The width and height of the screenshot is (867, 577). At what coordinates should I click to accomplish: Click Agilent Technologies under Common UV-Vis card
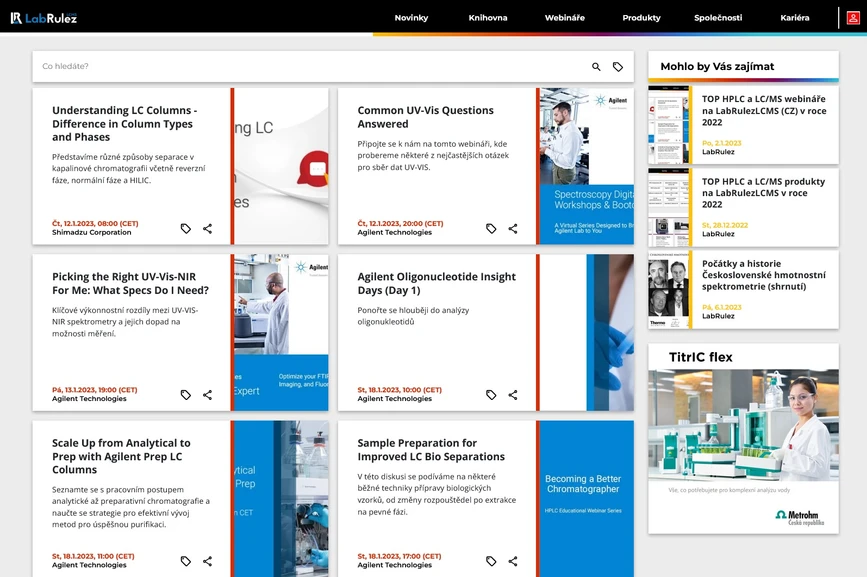[x=394, y=232]
